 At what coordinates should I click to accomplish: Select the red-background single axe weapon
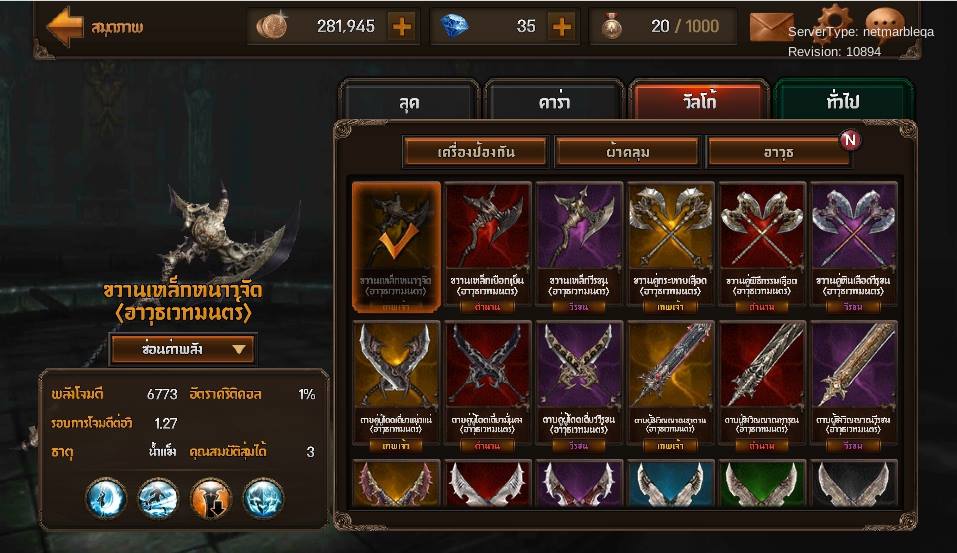[x=488, y=247]
